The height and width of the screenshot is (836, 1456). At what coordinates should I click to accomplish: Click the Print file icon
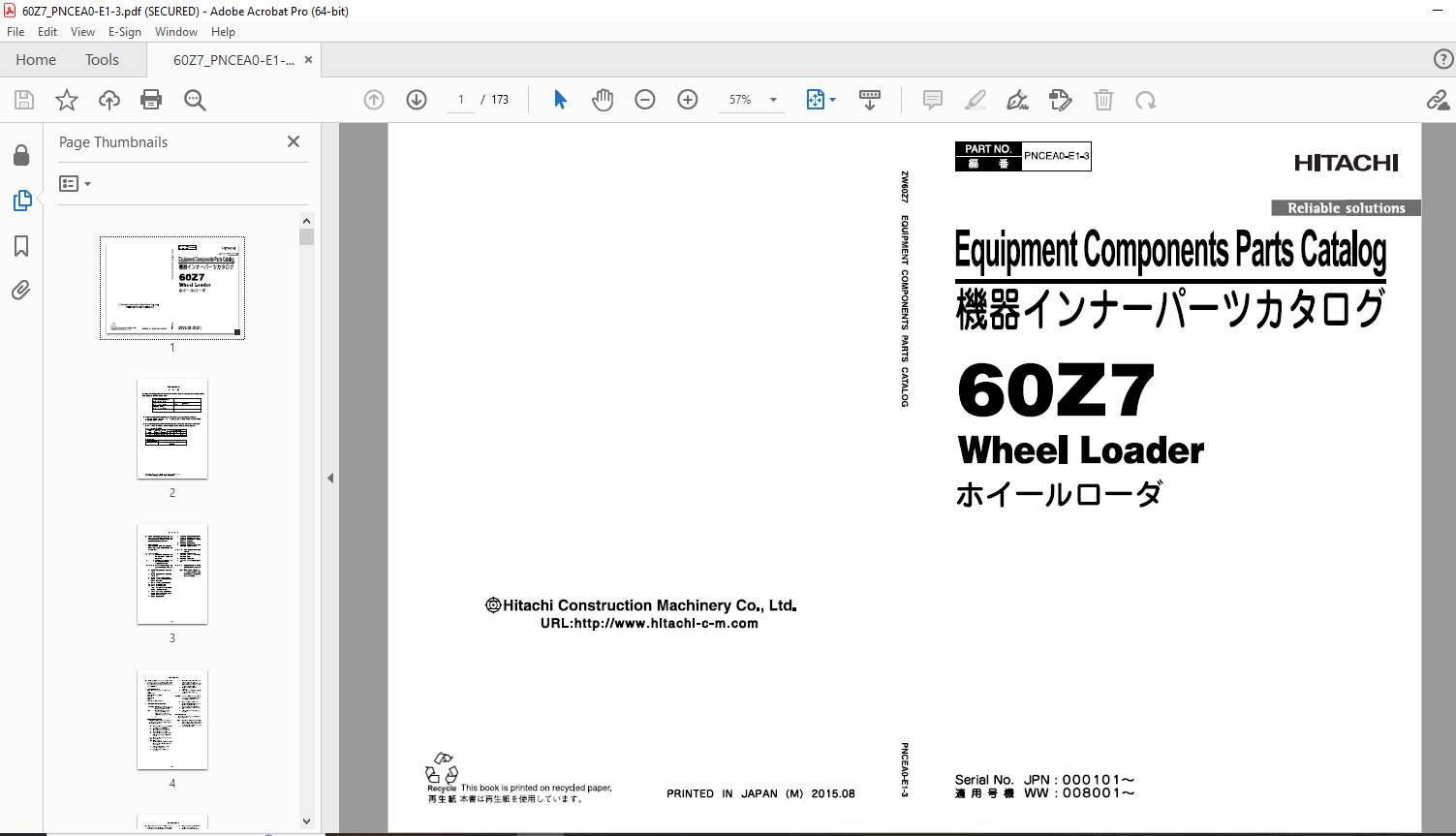151,100
